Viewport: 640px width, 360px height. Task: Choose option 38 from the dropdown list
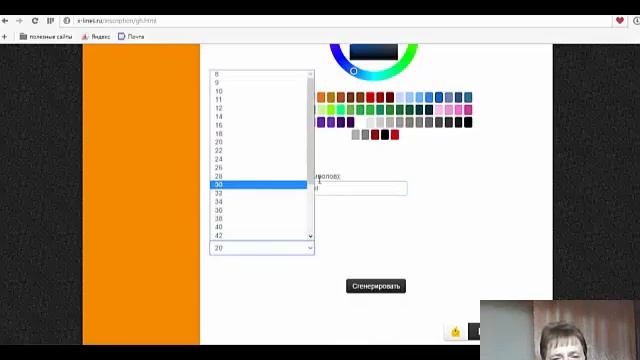(x=258, y=219)
